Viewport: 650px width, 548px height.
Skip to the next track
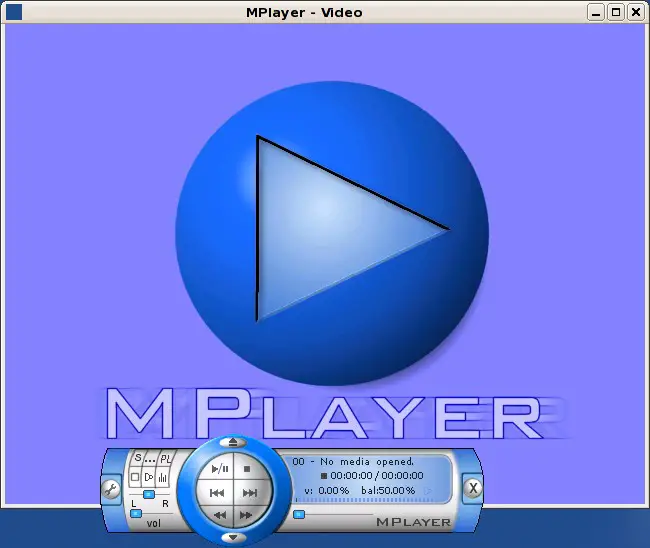pos(250,492)
